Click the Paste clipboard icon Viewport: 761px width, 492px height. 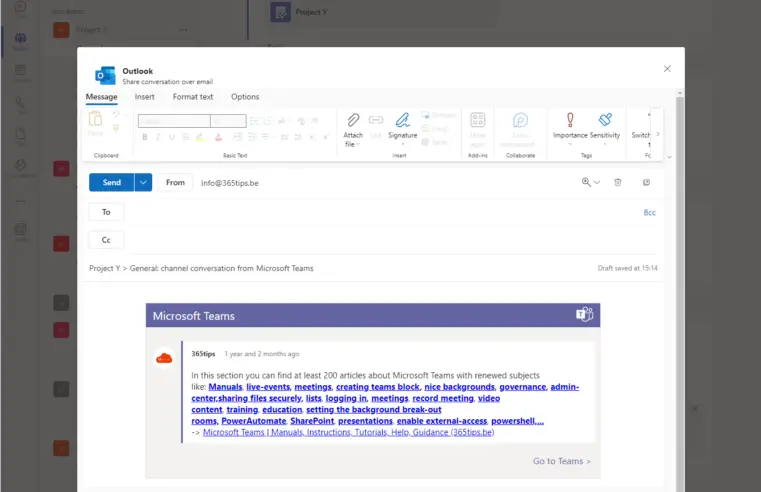[x=95, y=119]
